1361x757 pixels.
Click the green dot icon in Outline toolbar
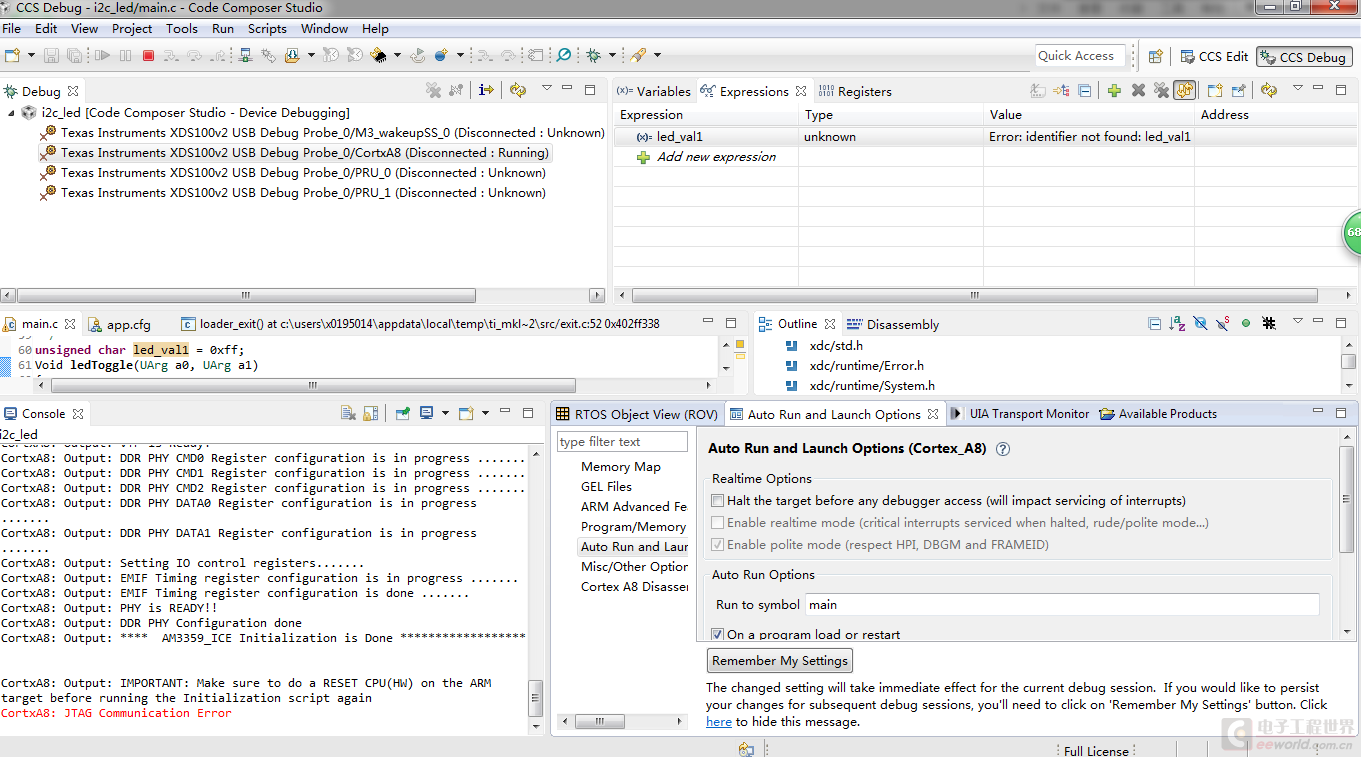pos(1246,323)
